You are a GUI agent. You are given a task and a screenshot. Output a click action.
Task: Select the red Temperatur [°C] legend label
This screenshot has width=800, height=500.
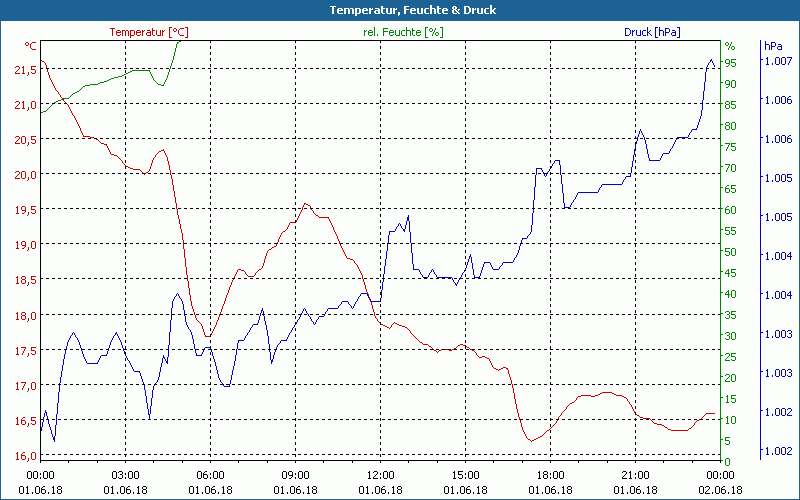pos(148,32)
